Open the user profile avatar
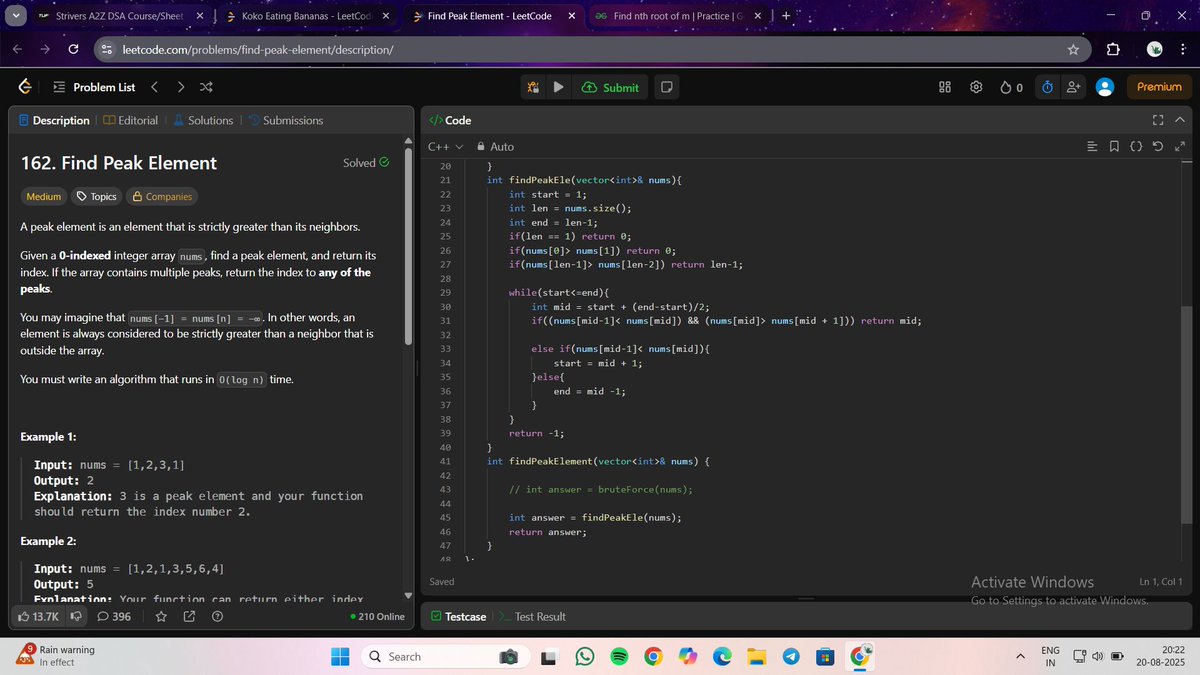 pyautogui.click(x=1105, y=87)
